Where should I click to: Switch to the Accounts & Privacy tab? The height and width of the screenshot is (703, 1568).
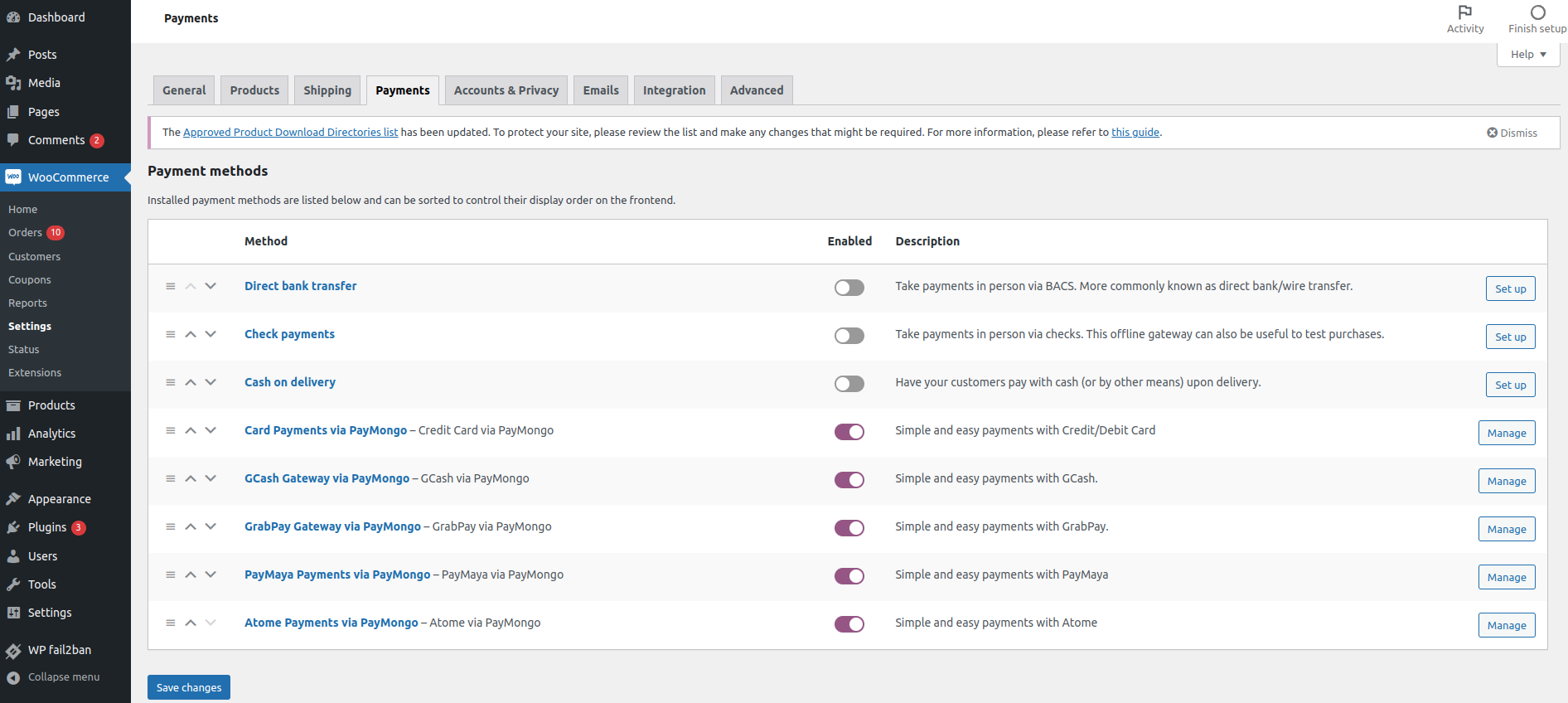[506, 90]
